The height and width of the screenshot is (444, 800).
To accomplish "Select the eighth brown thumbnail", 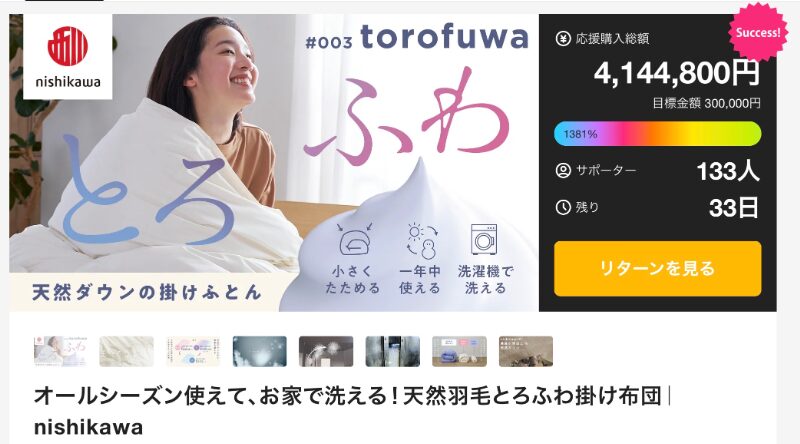I will 526,351.
